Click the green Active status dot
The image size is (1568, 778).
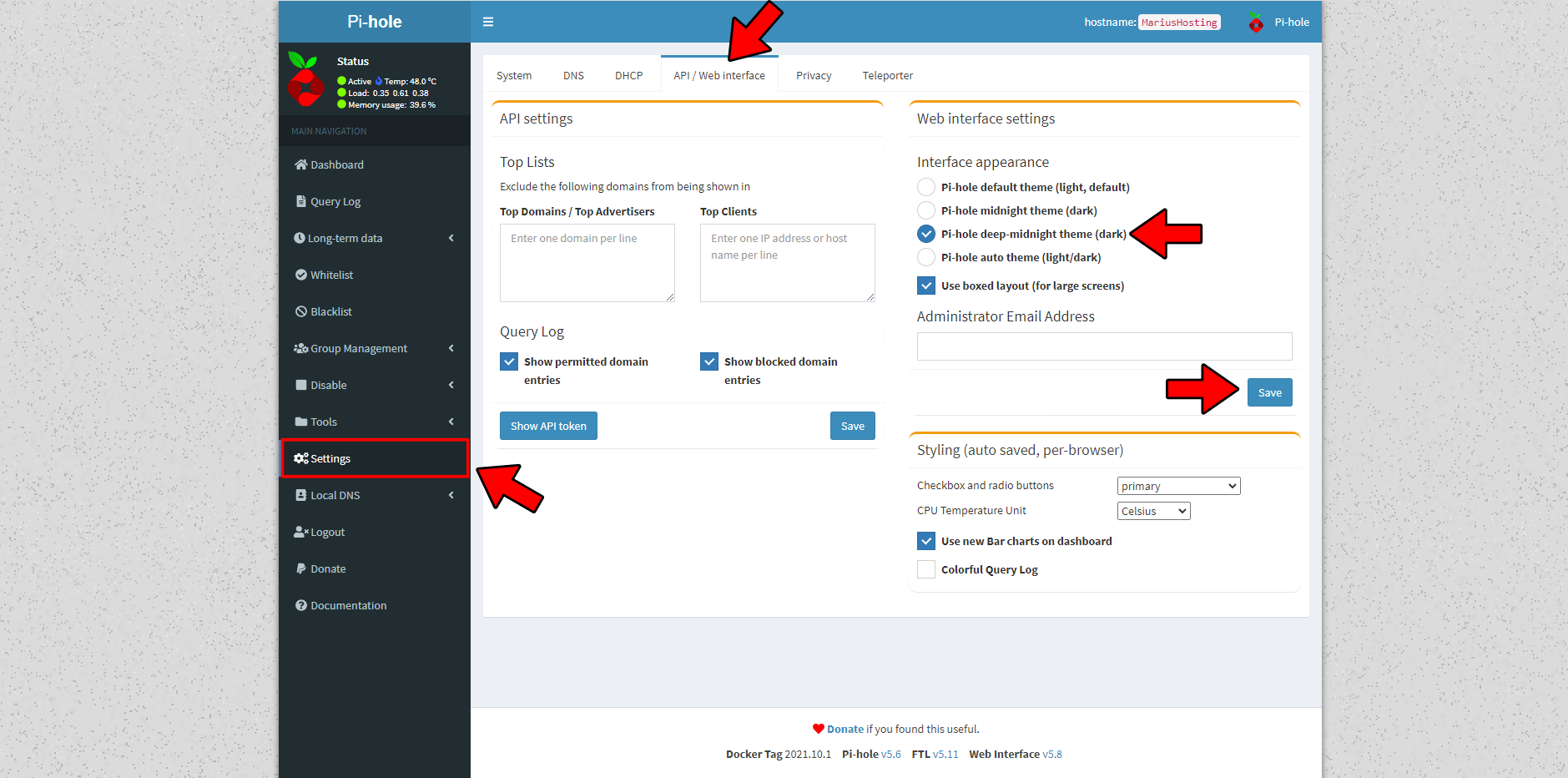342,81
